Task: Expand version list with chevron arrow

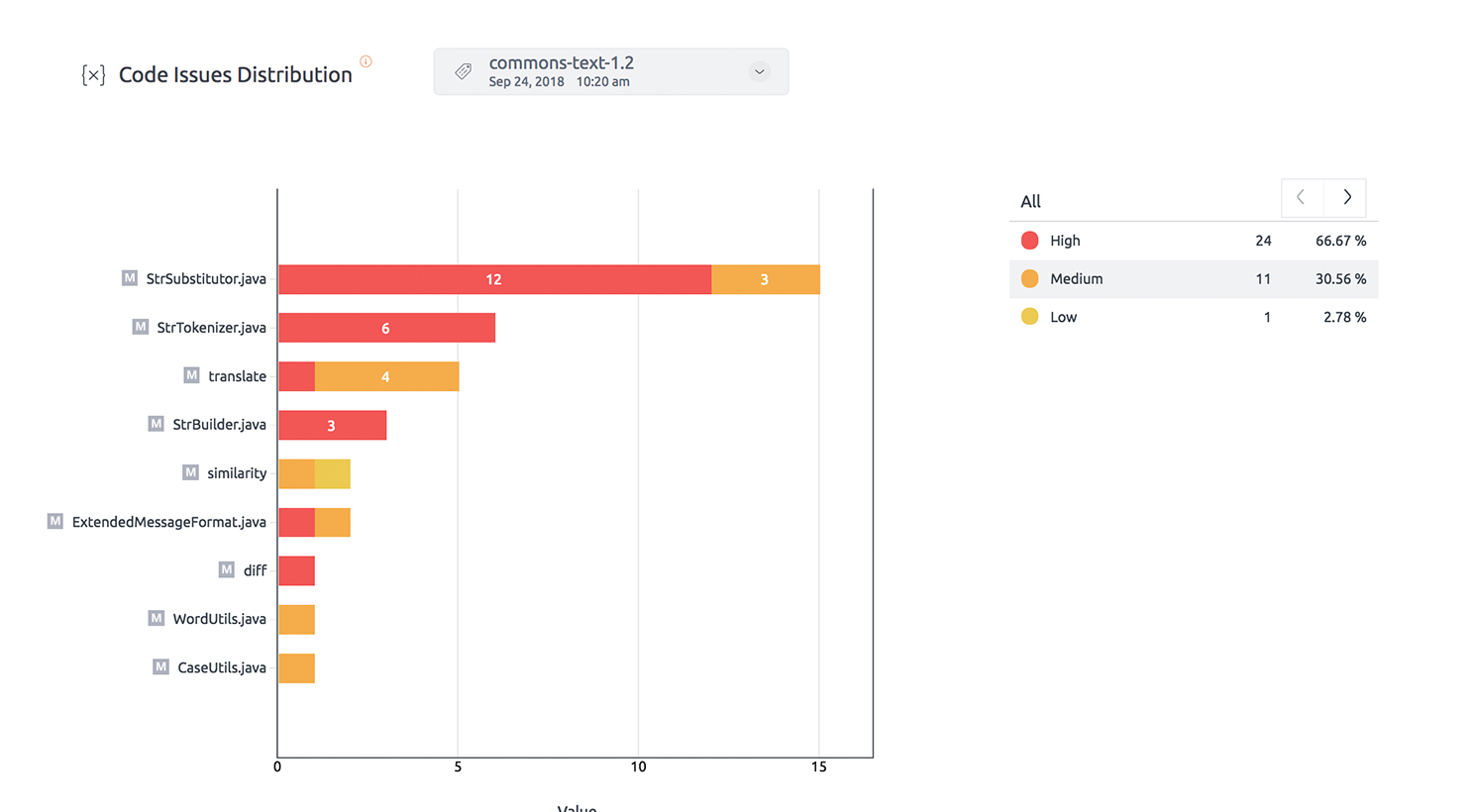Action: pyautogui.click(x=759, y=71)
